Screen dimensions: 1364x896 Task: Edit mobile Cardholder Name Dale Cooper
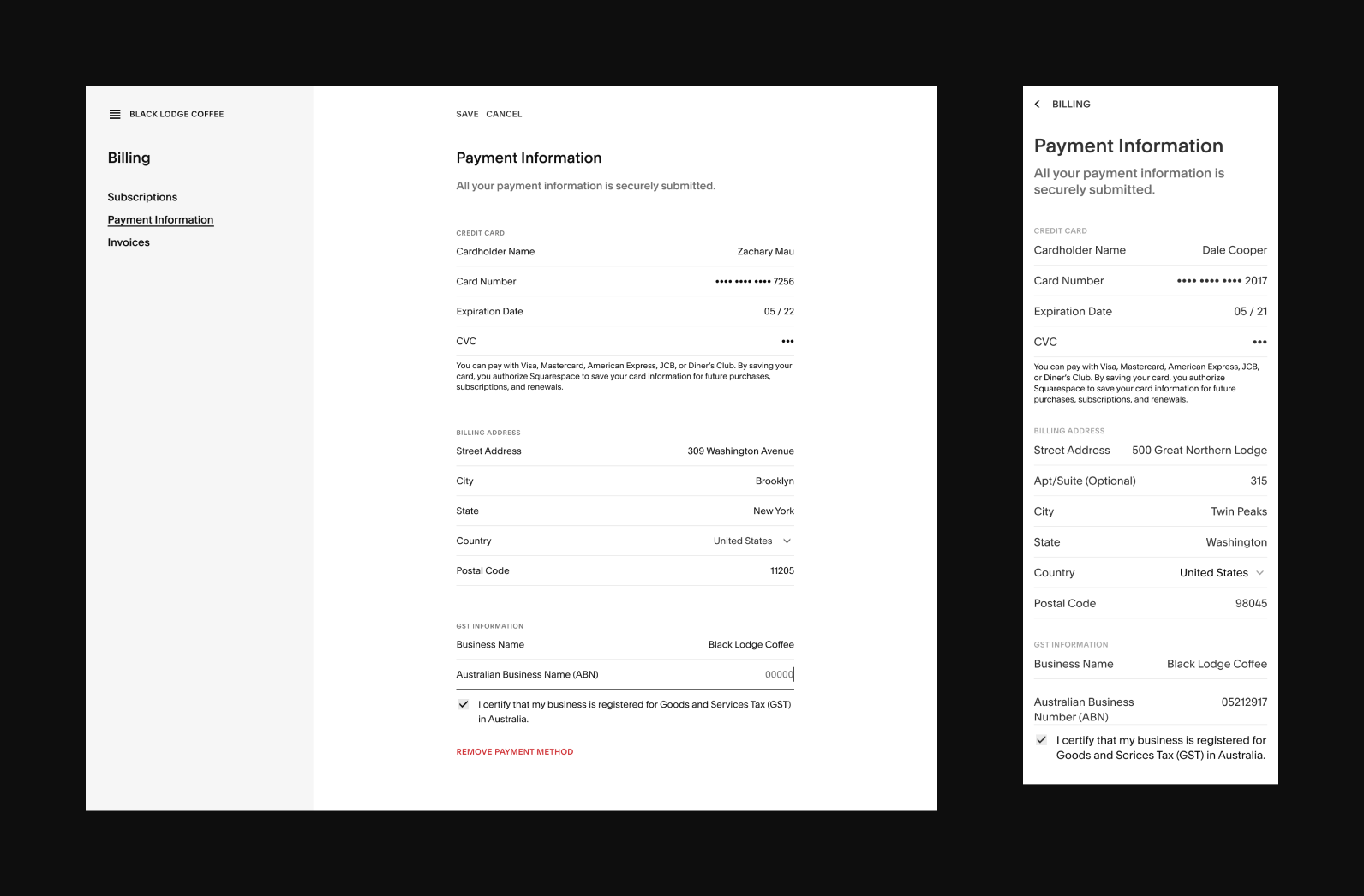[1151, 250]
